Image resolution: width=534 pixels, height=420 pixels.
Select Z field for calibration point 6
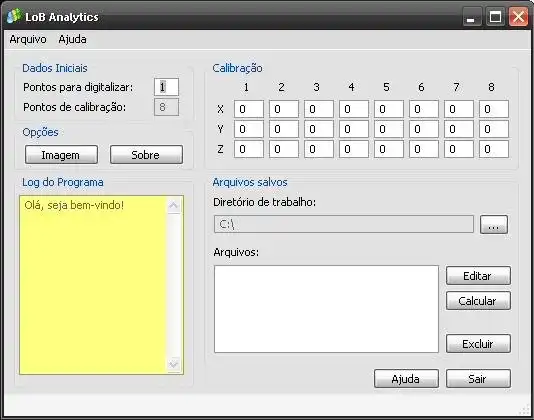tap(424, 149)
